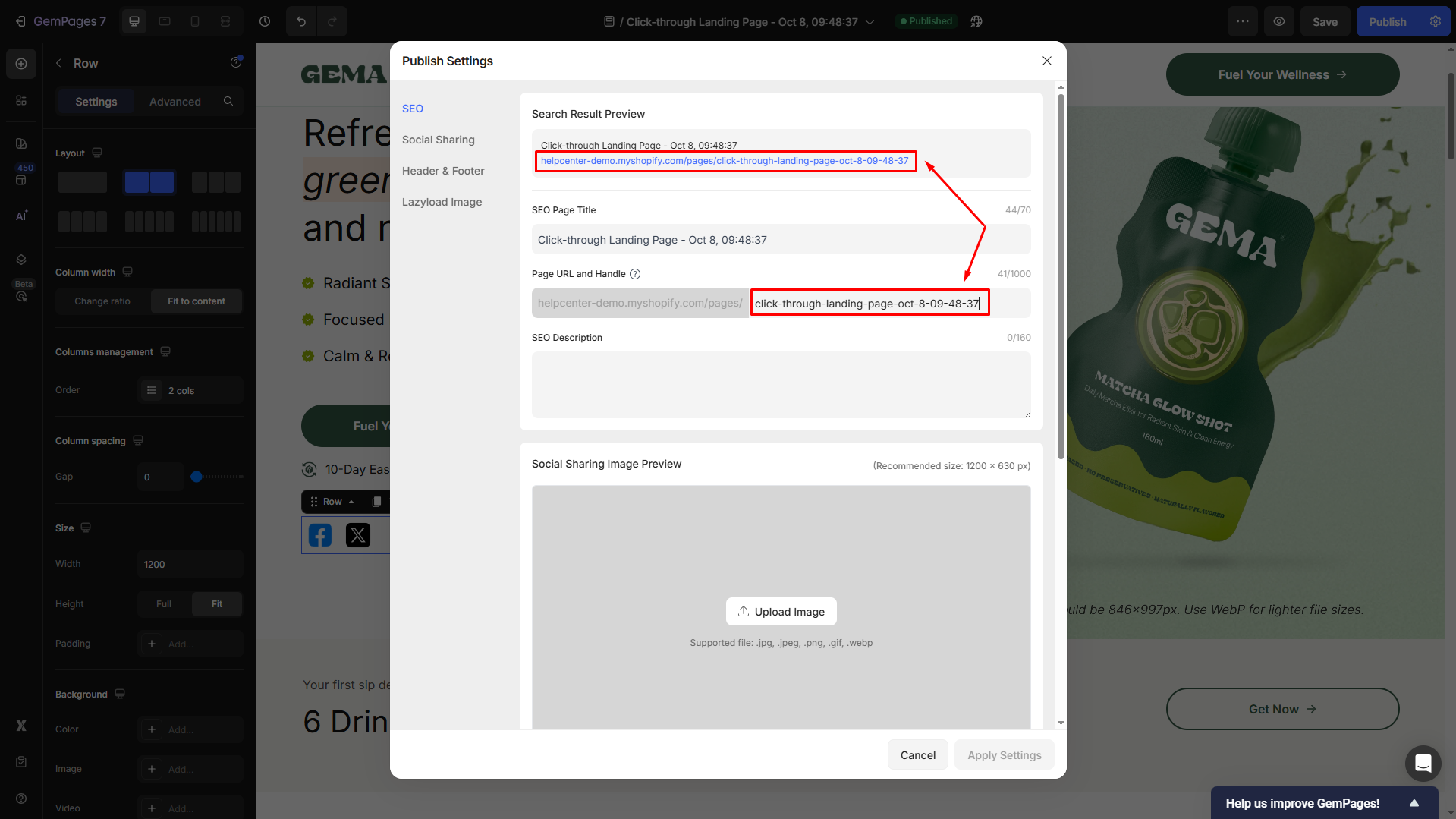Edit the Gap value field
Viewport: 1456px width, 819px height.
[x=162, y=477]
